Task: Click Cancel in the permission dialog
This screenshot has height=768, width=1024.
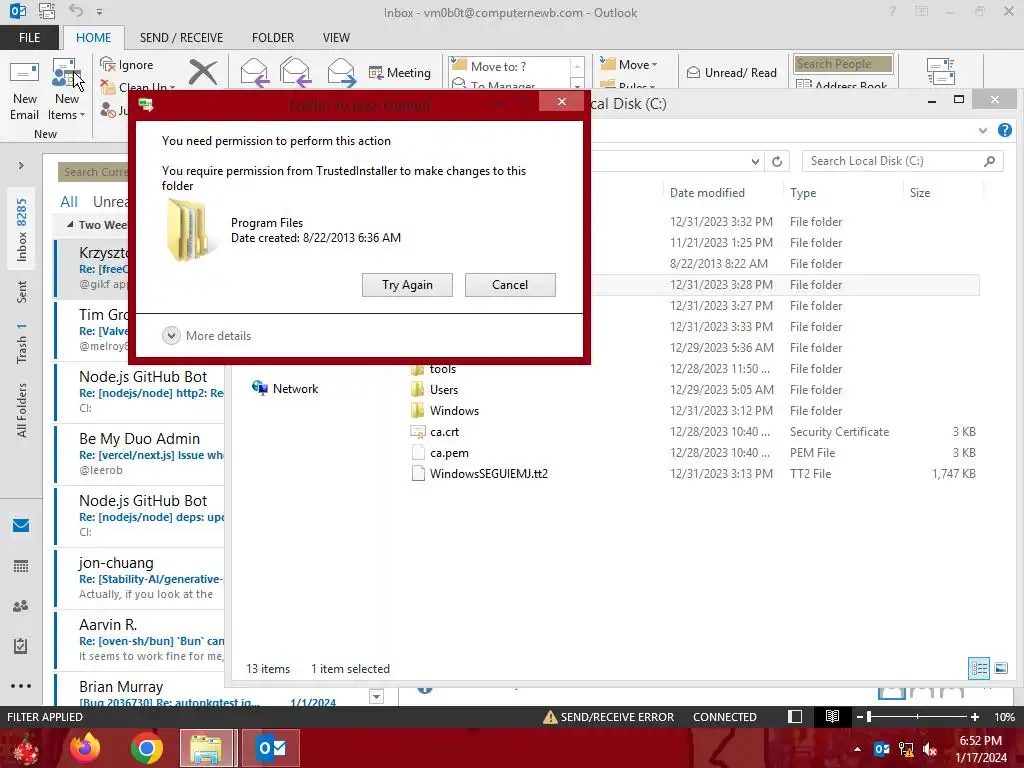Action: click(510, 285)
